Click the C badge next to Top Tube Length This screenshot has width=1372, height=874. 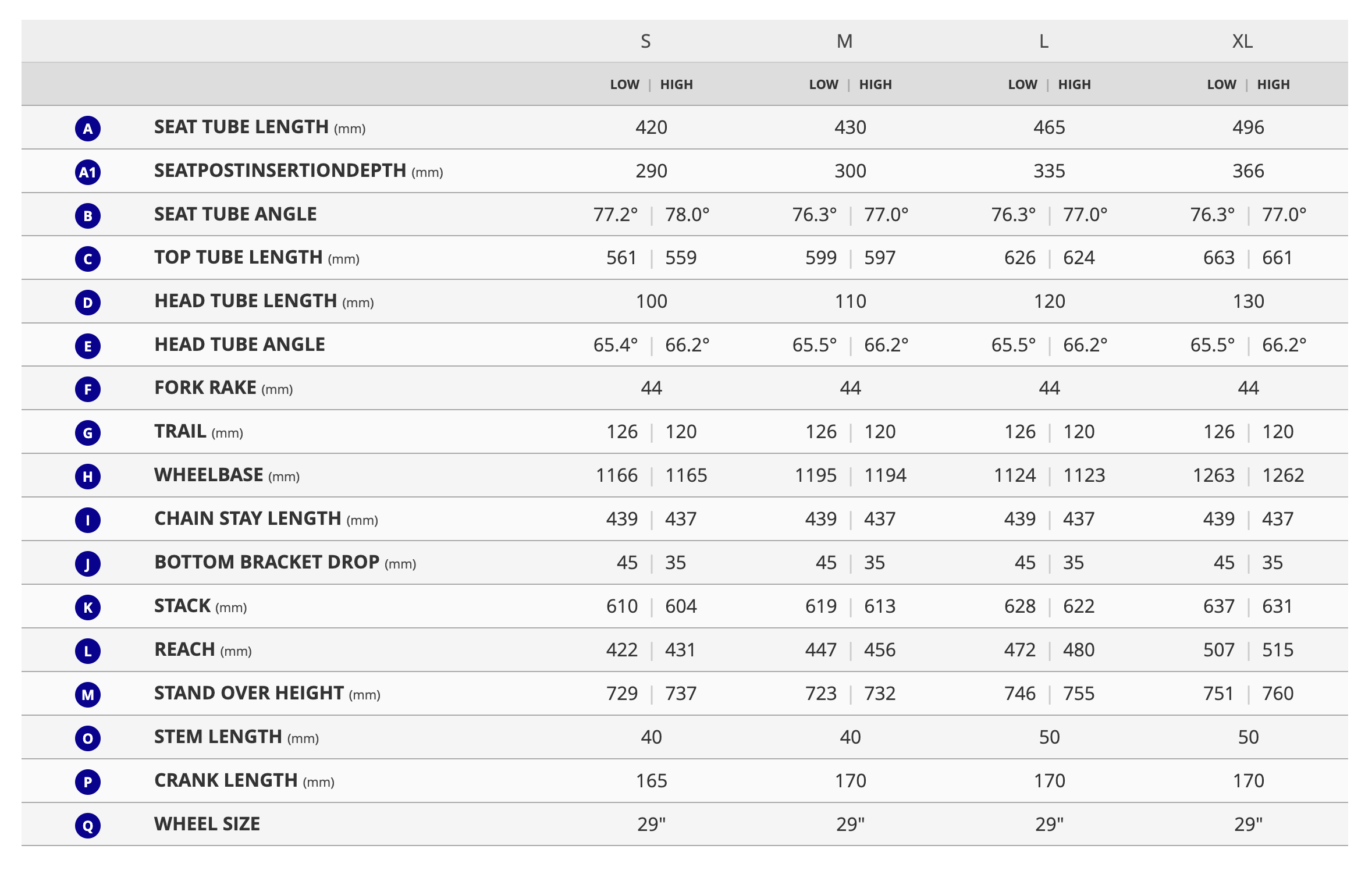88,259
